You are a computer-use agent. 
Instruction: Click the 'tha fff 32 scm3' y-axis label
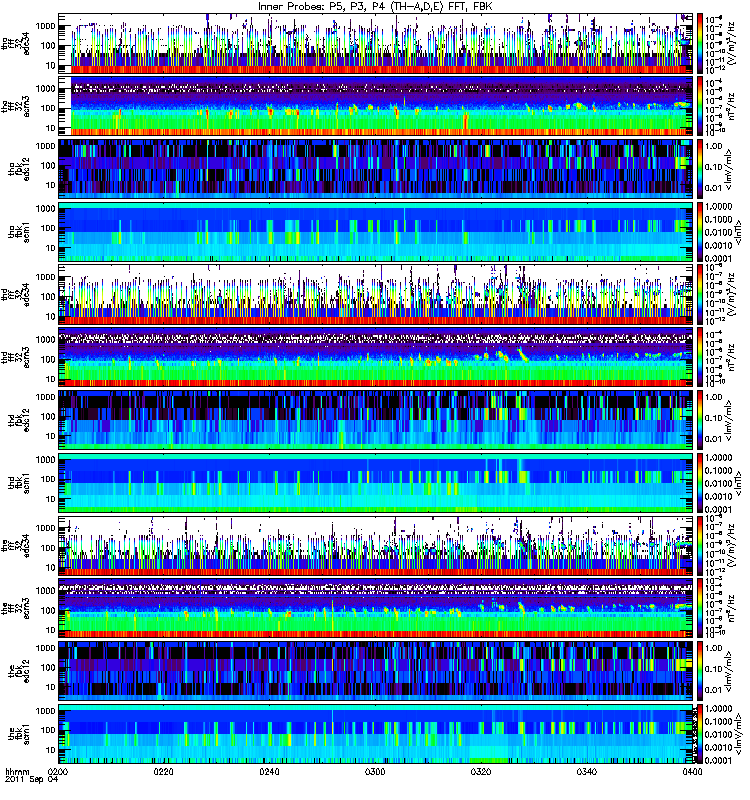[x=15, y=106]
